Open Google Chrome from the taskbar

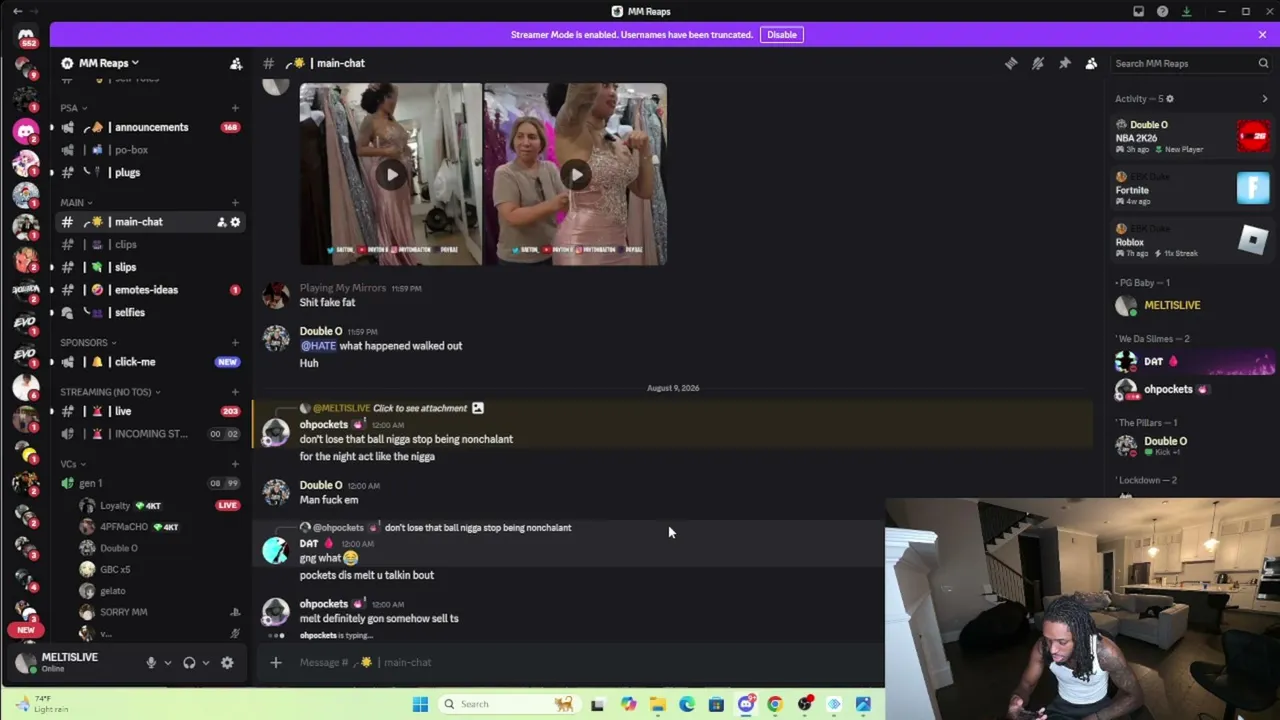(775, 704)
